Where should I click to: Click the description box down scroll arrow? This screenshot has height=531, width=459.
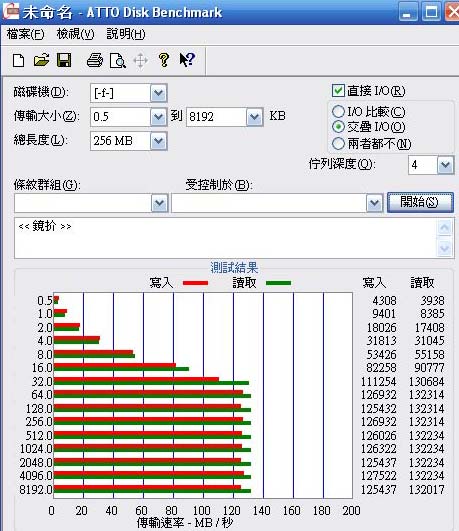[x=444, y=249]
